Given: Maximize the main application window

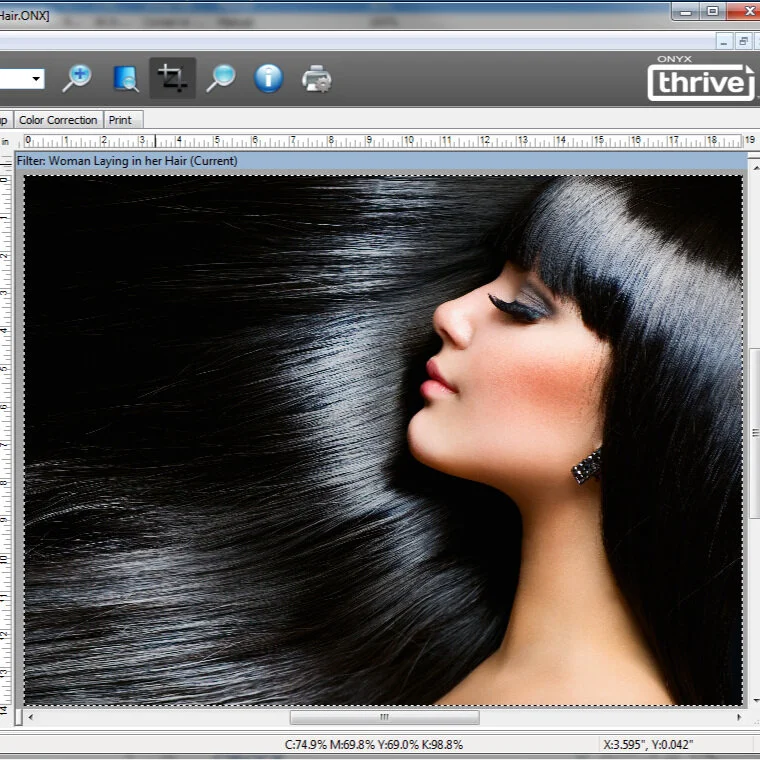Looking at the screenshot, I should tap(712, 12).
